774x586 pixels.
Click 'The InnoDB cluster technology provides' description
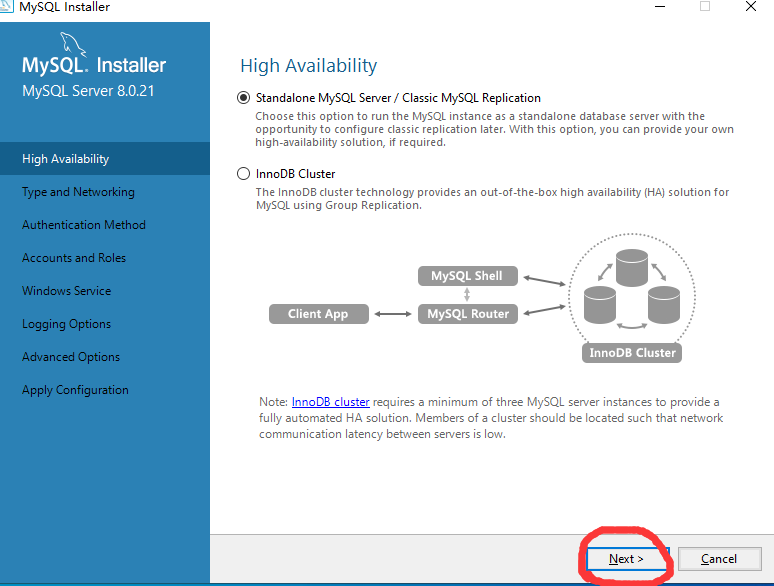[x=492, y=198]
